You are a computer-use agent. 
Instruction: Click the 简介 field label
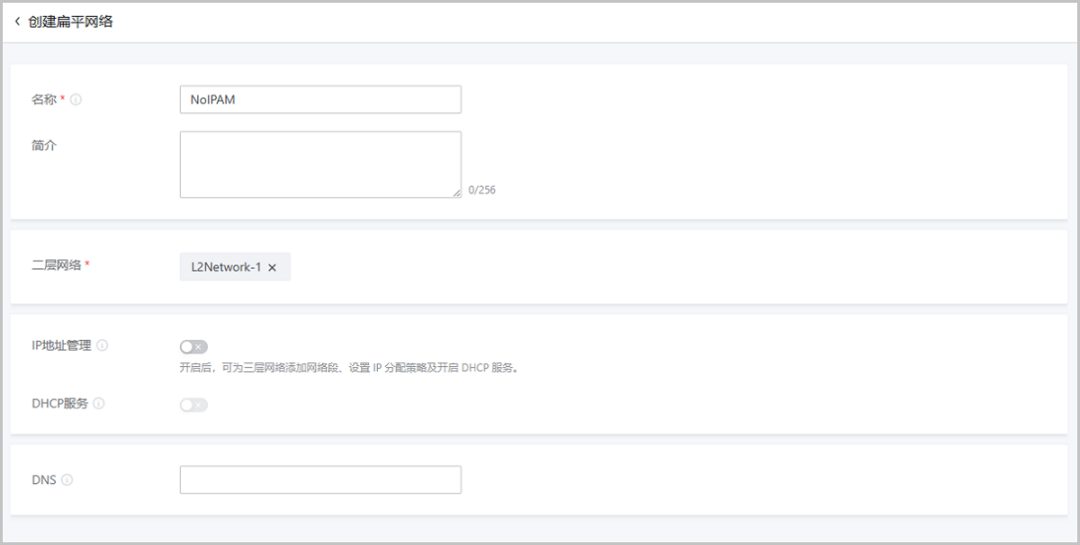44,145
